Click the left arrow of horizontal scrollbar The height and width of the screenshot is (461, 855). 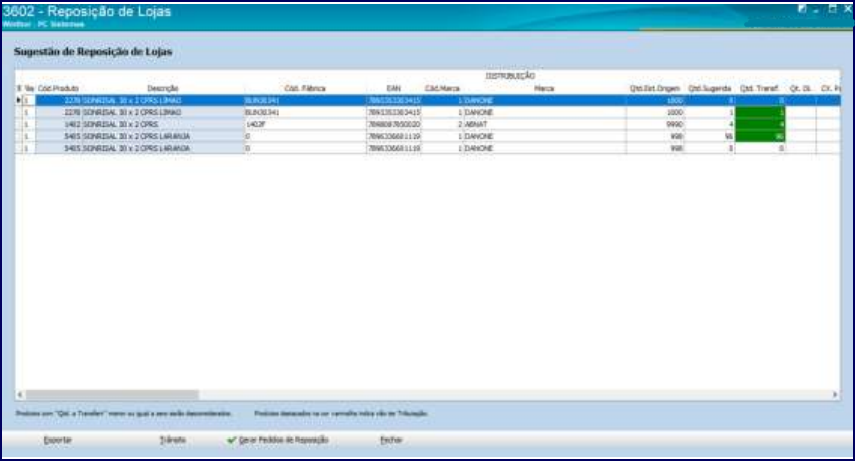pos(20,394)
